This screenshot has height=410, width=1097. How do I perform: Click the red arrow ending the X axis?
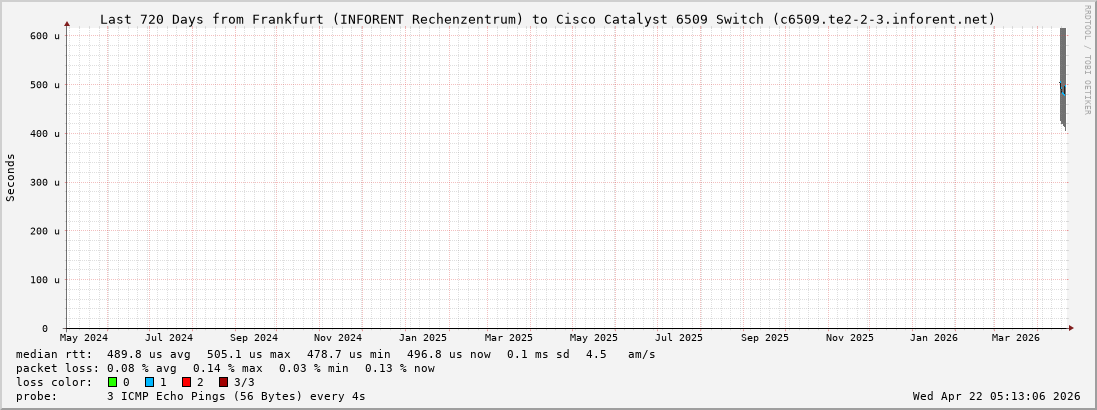[x=1071, y=328]
